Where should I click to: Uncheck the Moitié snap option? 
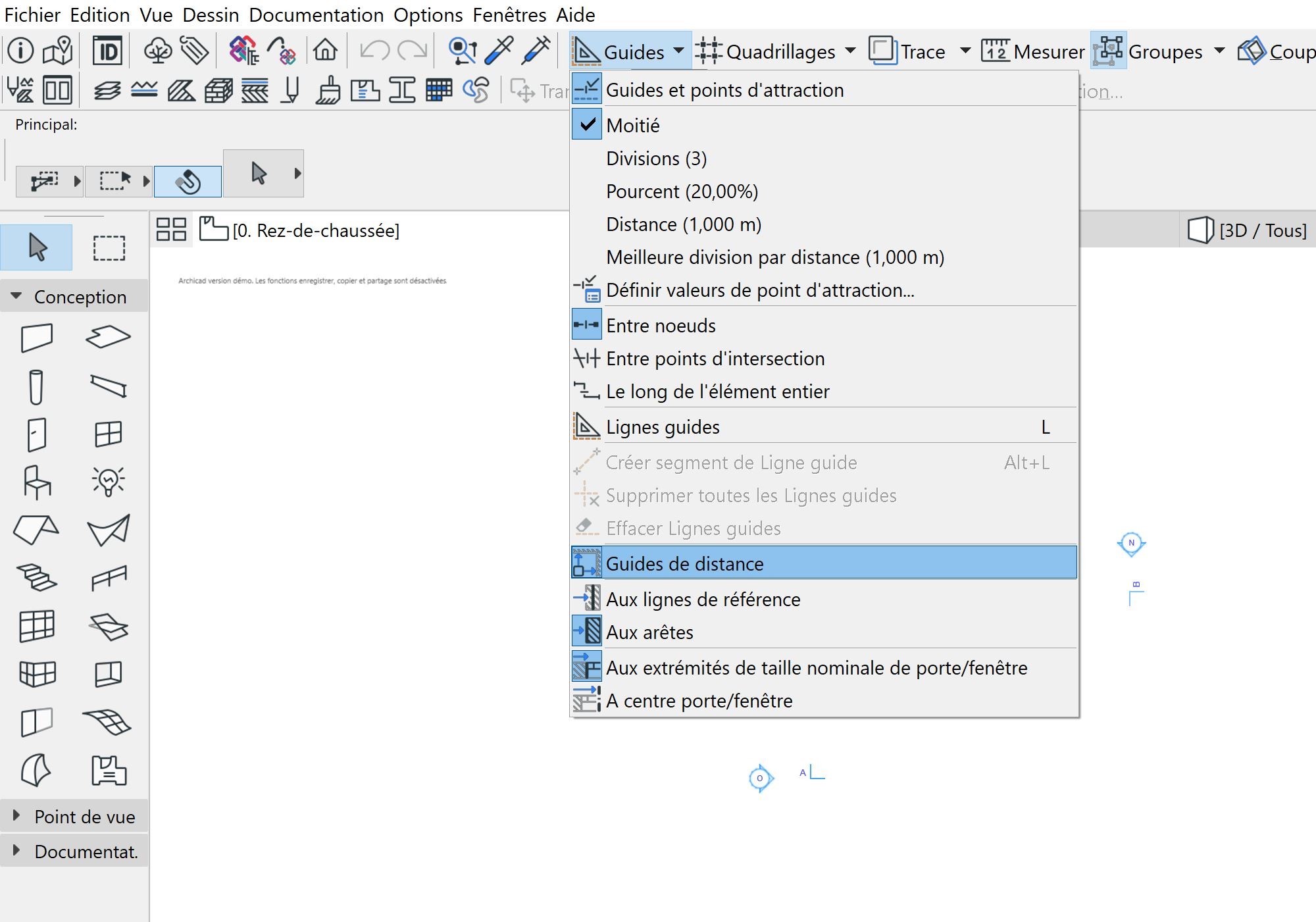coord(632,125)
